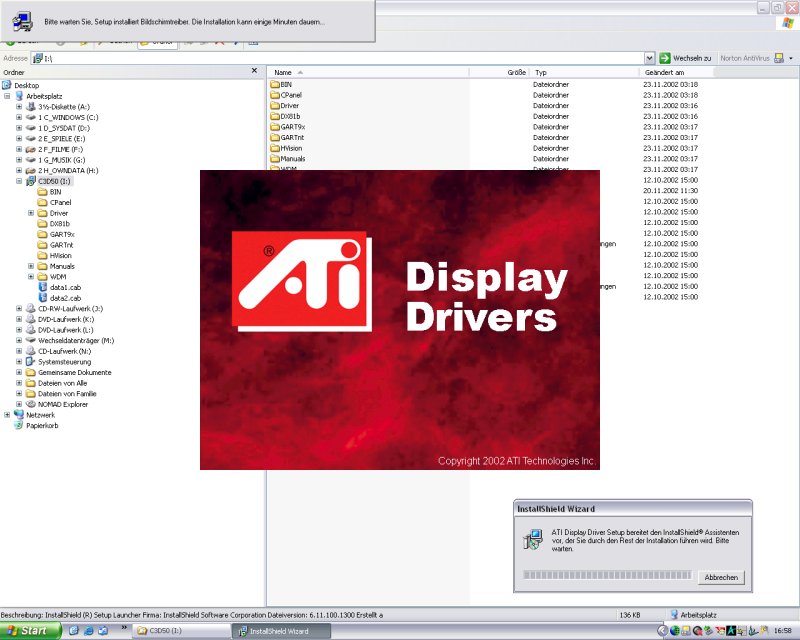Cancel setup with the Abbrechen button
Viewport: 800px width, 640px height.
[x=721, y=577]
